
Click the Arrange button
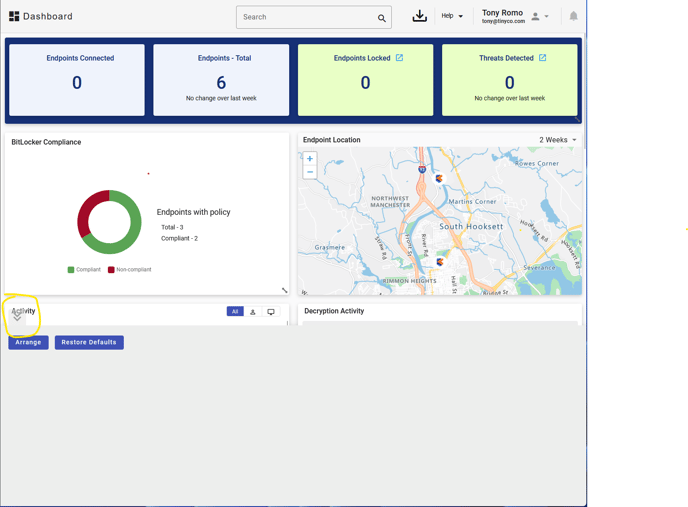tap(28, 342)
